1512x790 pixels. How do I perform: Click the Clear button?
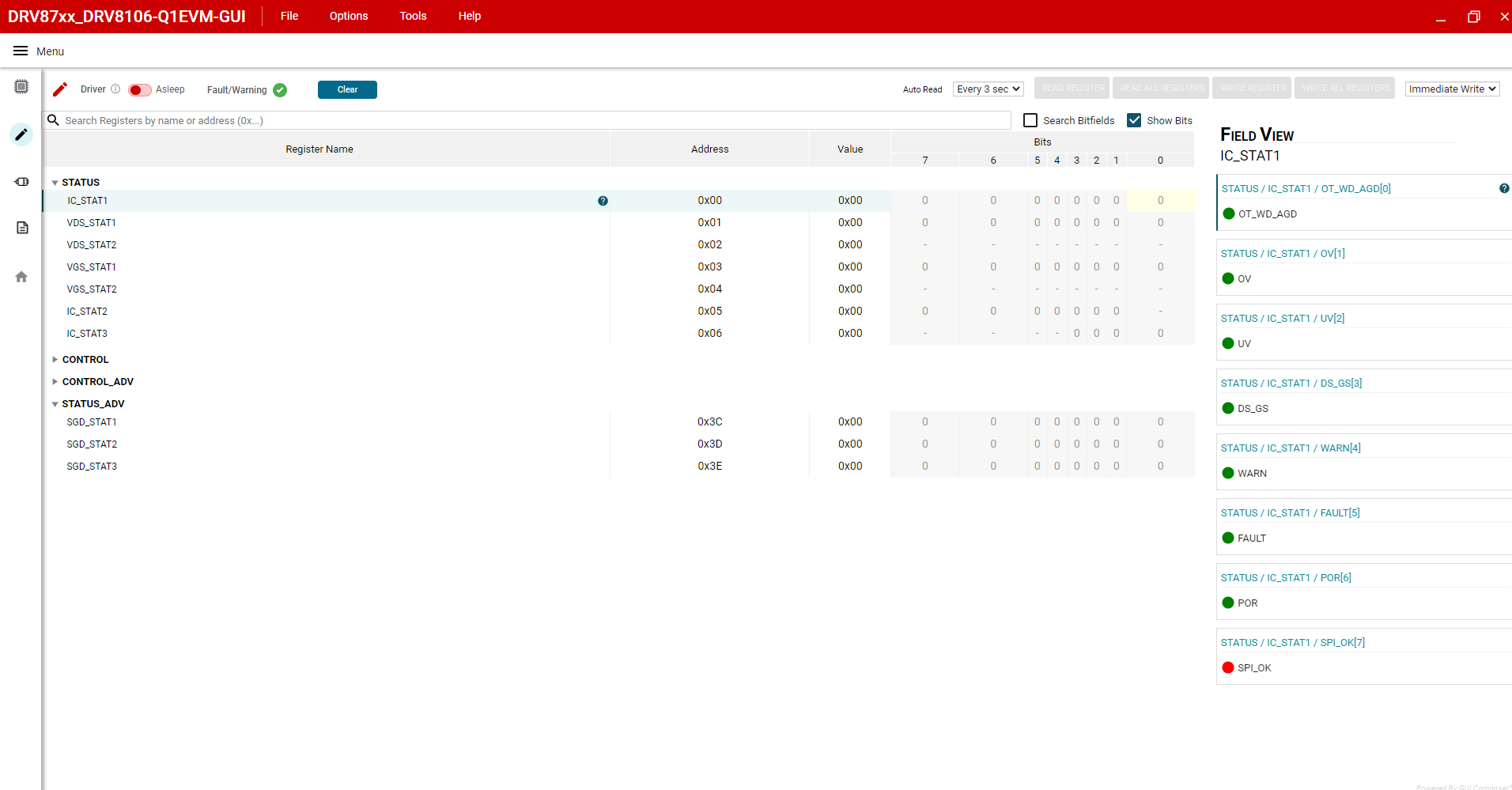tap(347, 90)
